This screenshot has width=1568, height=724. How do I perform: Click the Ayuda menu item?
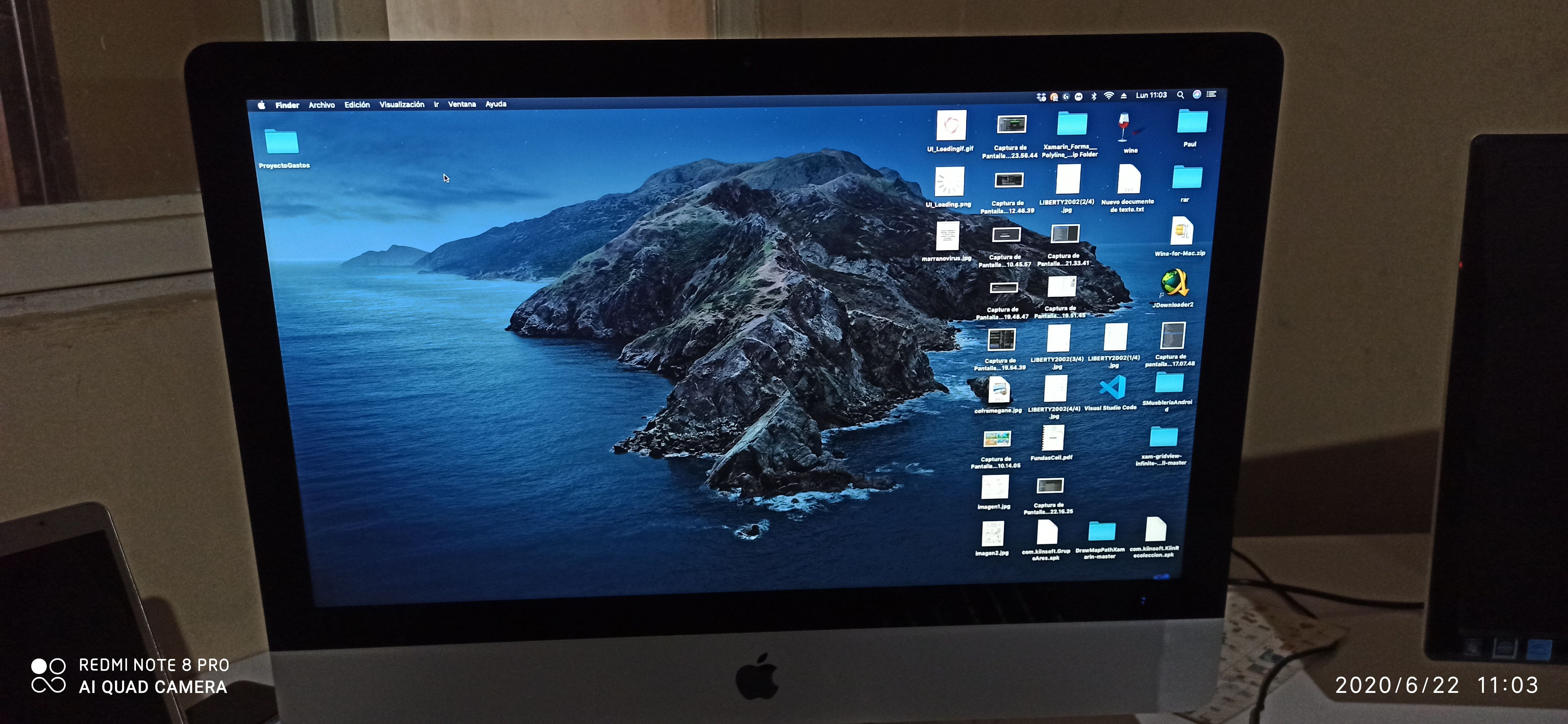point(495,104)
